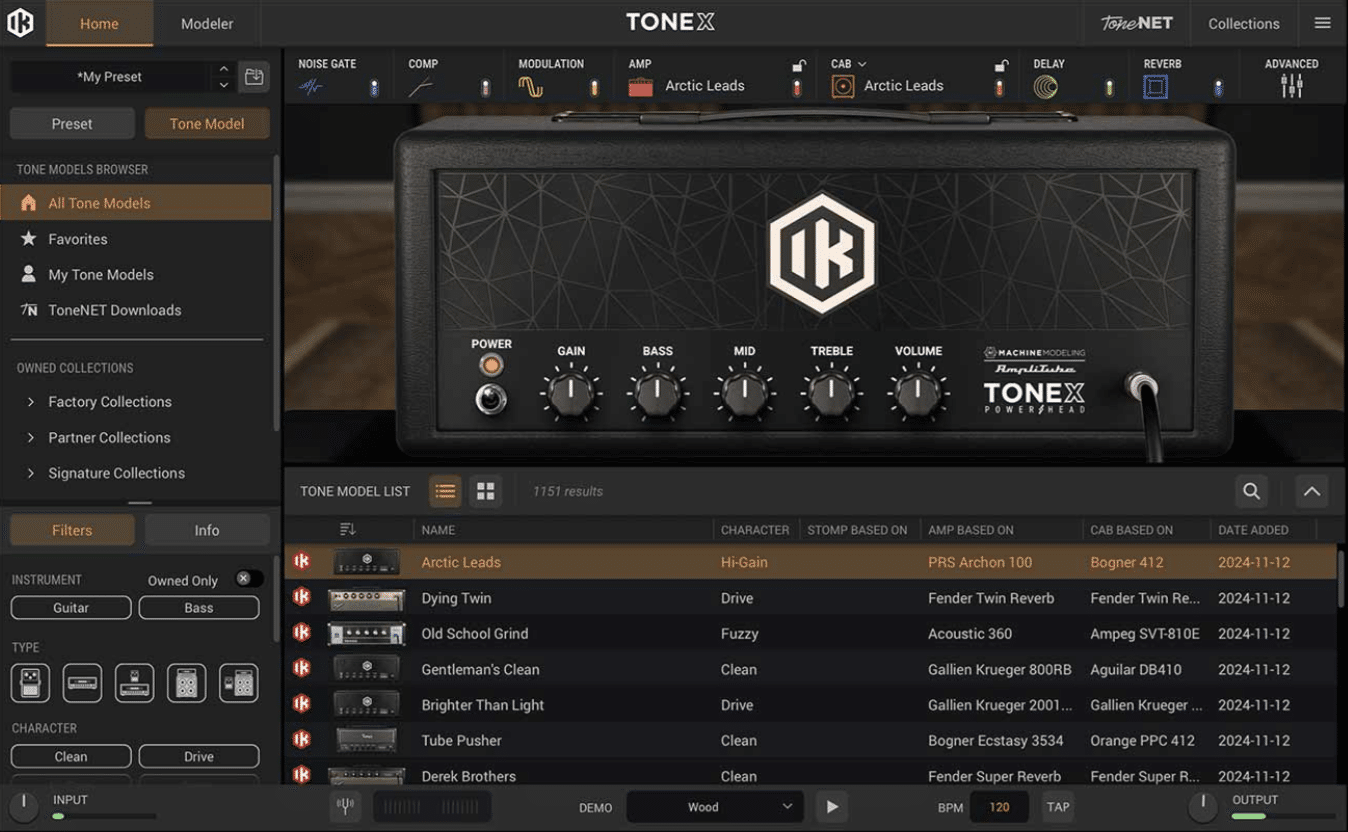Viewport: 1348px width, 832px height.
Task: Toggle the CAB lock icon
Action: (1000, 66)
